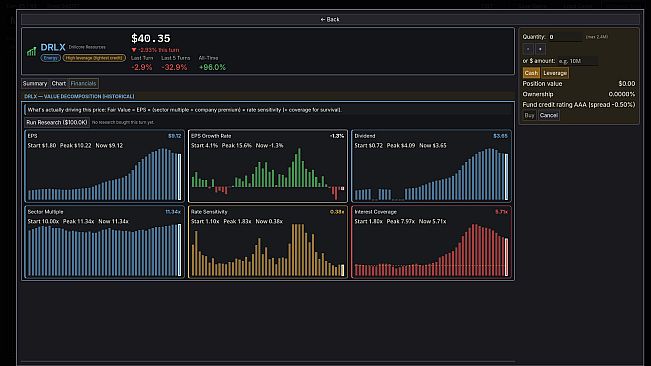Focus the dollar amount input field

click(x=577, y=61)
